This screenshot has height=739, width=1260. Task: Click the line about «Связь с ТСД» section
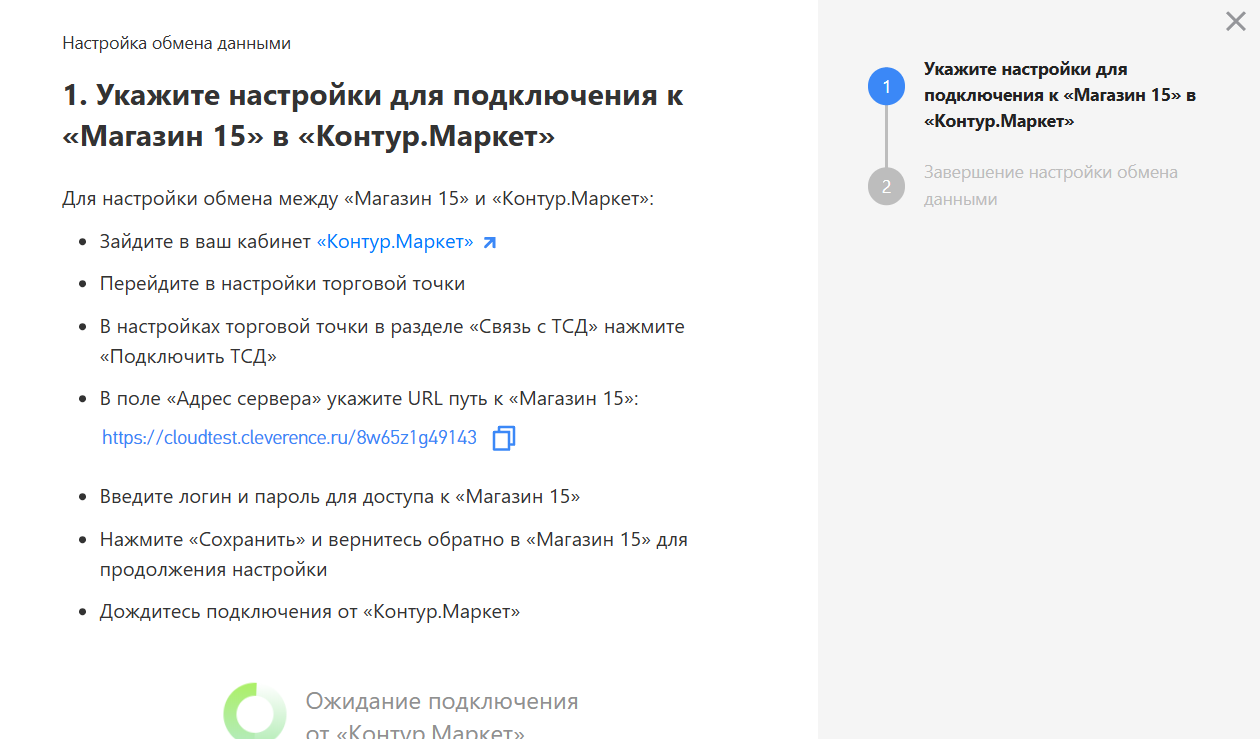[x=392, y=341]
